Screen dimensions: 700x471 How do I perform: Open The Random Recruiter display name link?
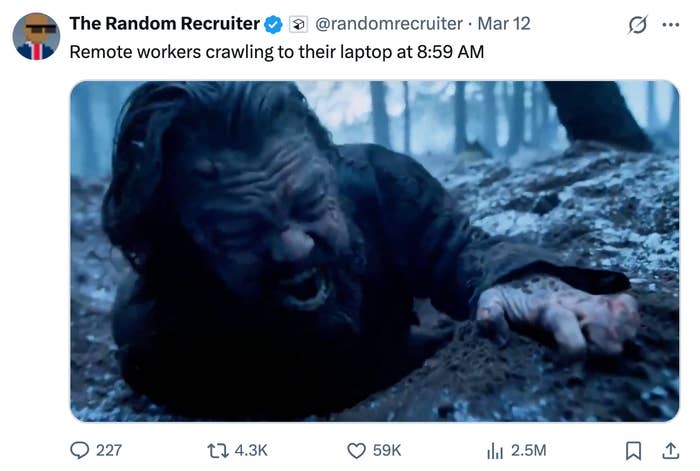coord(163,22)
